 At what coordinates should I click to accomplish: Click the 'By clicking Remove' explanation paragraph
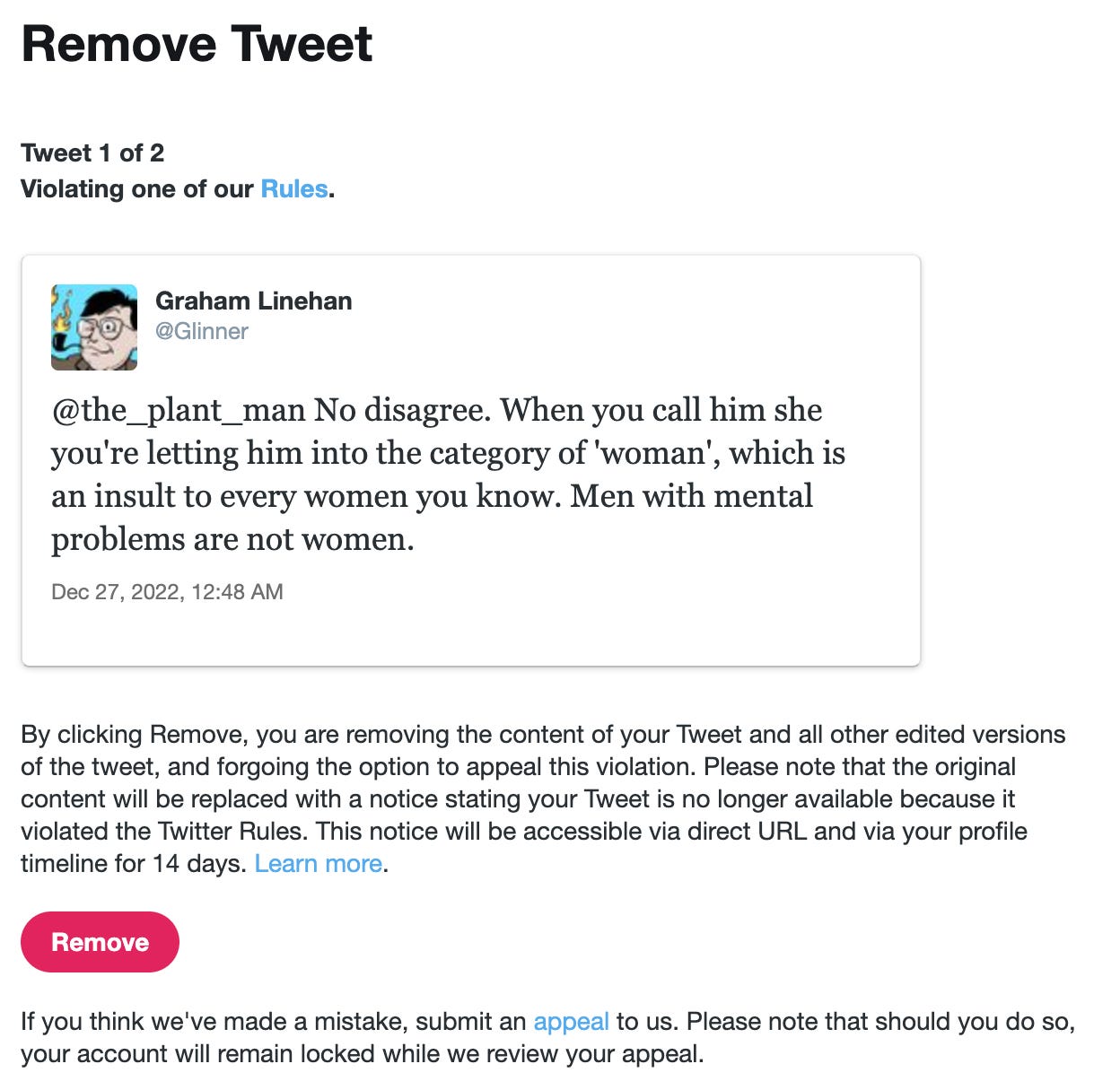tap(543, 799)
